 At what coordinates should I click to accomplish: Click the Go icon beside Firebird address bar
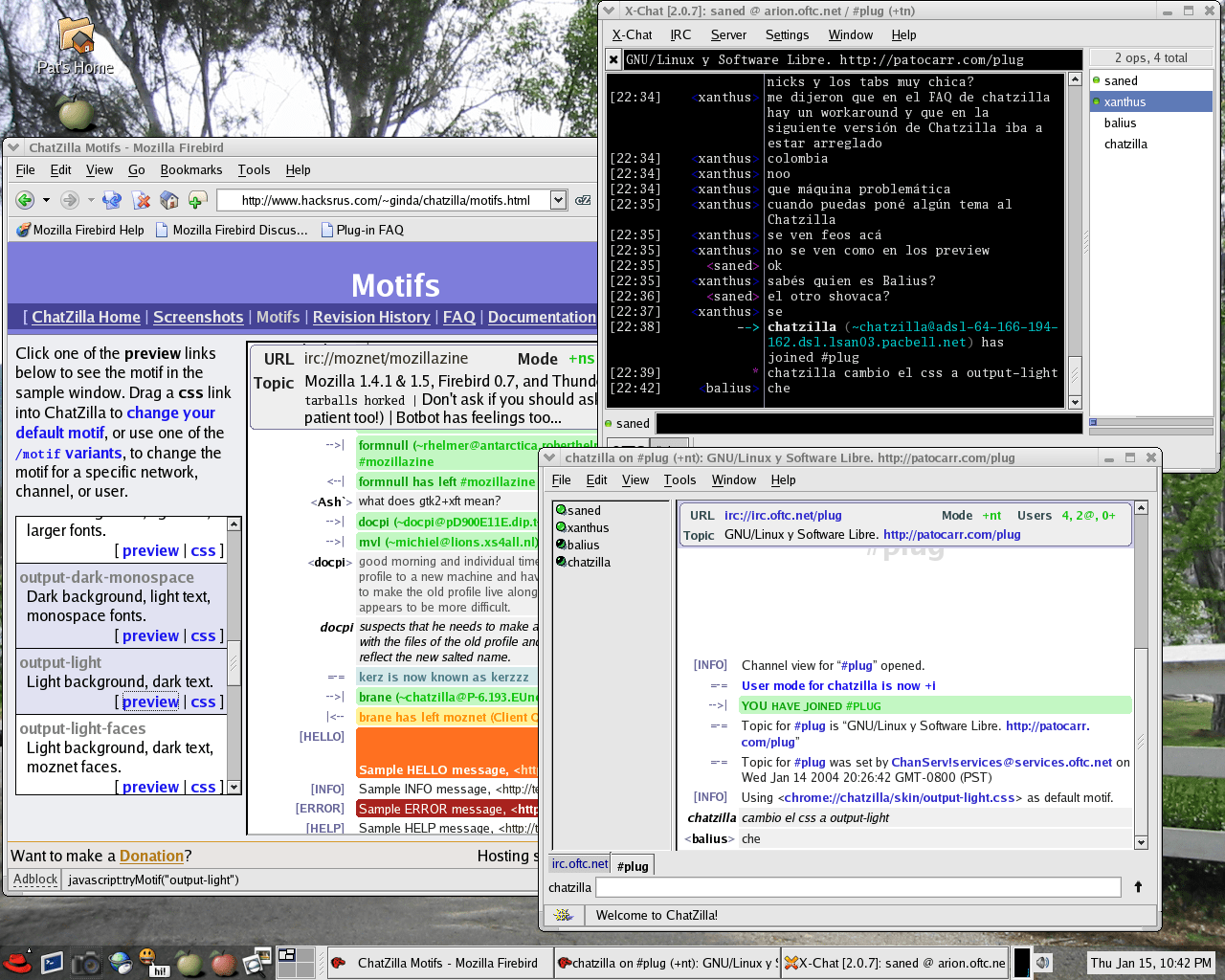tap(583, 200)
